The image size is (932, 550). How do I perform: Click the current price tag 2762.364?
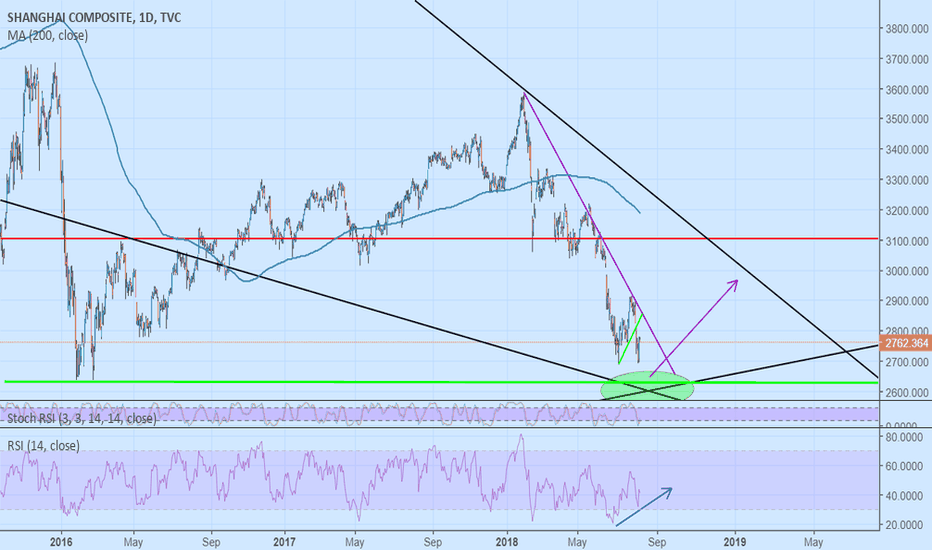point(906,343)
